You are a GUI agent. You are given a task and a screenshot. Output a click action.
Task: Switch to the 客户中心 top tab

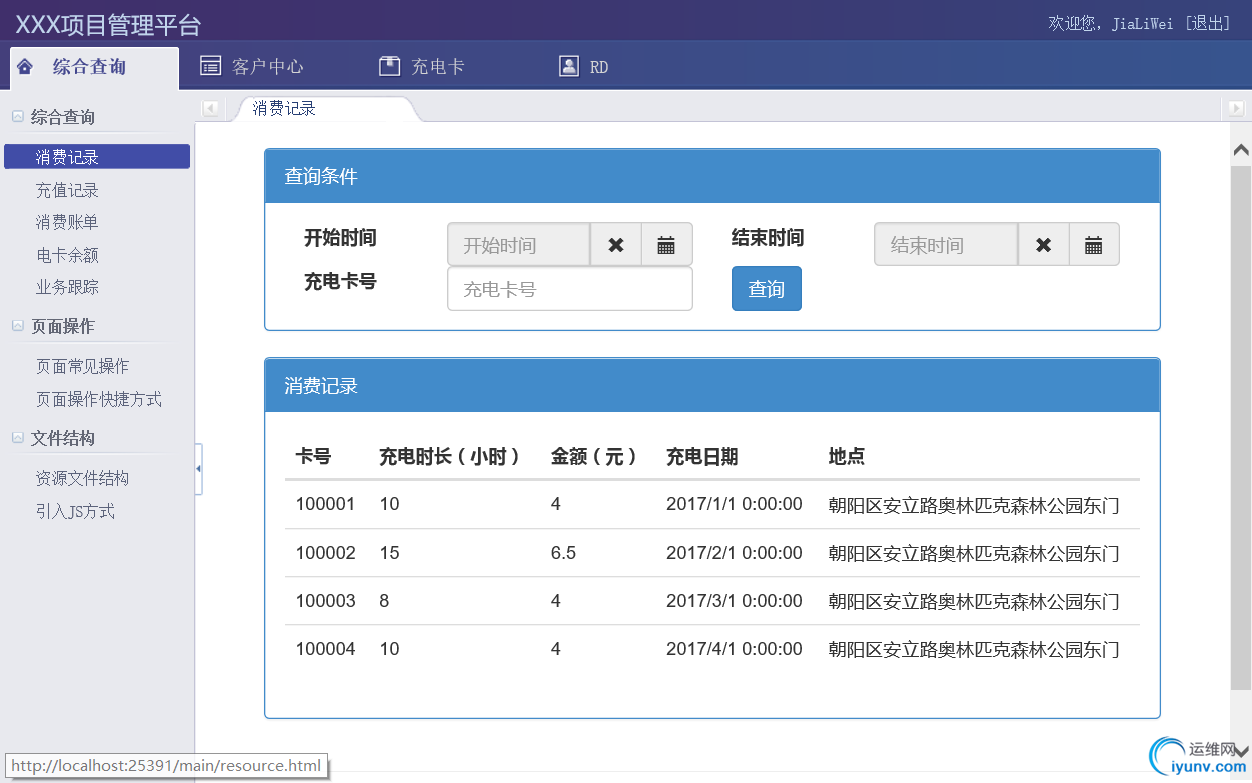[x=267, y=67]
